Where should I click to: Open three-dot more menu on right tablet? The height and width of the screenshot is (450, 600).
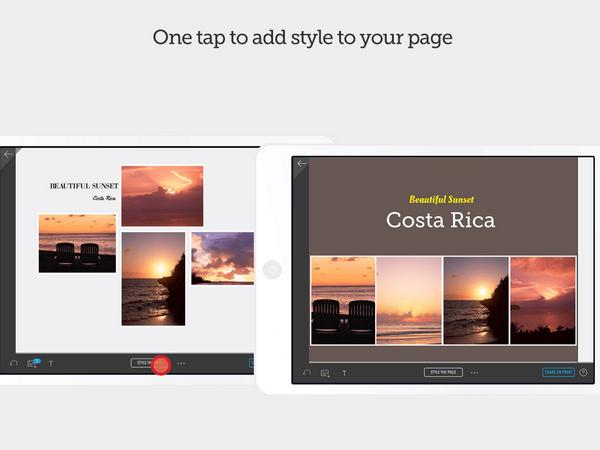tap(474, 373)
